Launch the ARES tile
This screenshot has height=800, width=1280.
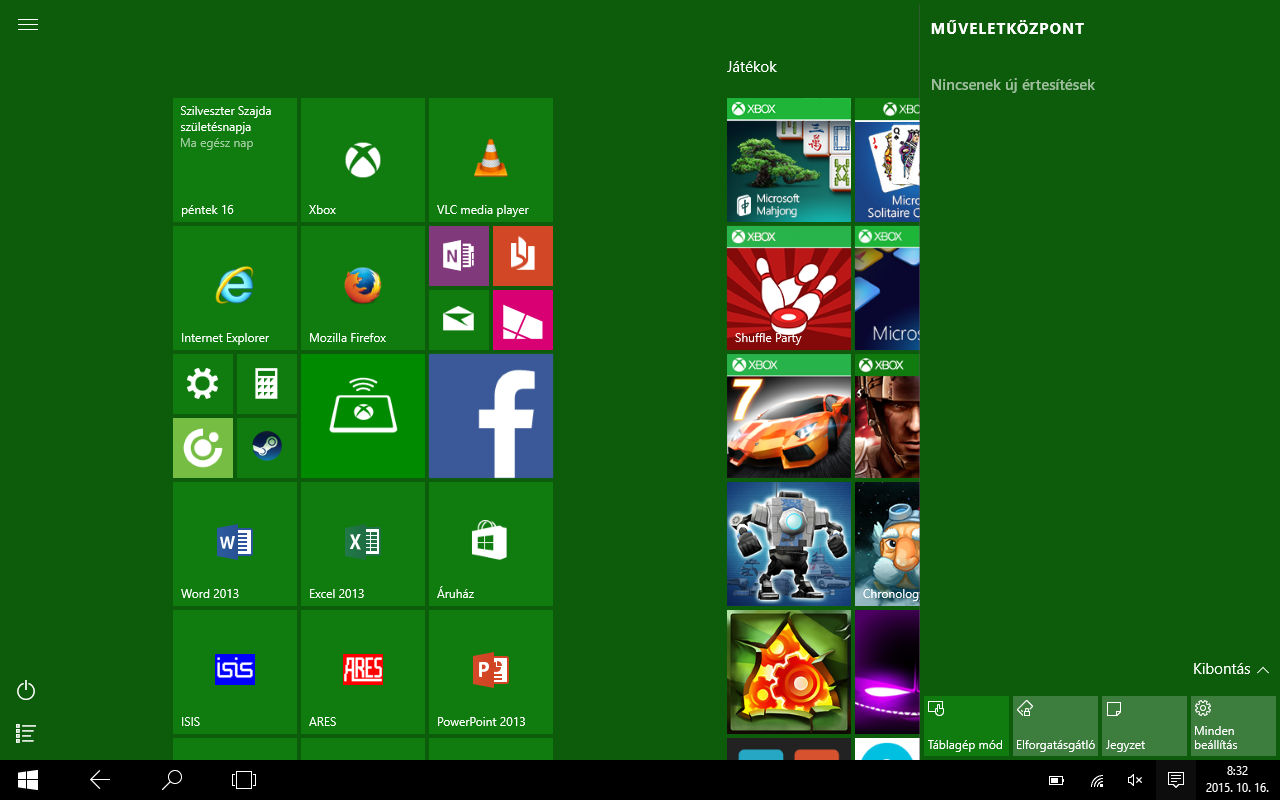[x=363, y=672]
